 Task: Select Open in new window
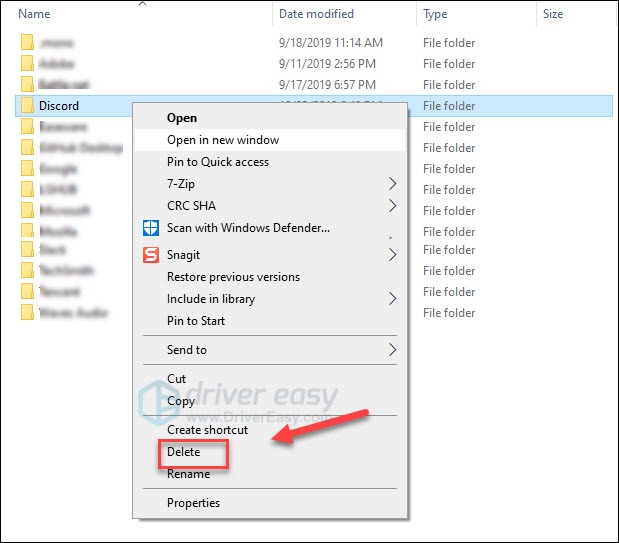point(223,140)
